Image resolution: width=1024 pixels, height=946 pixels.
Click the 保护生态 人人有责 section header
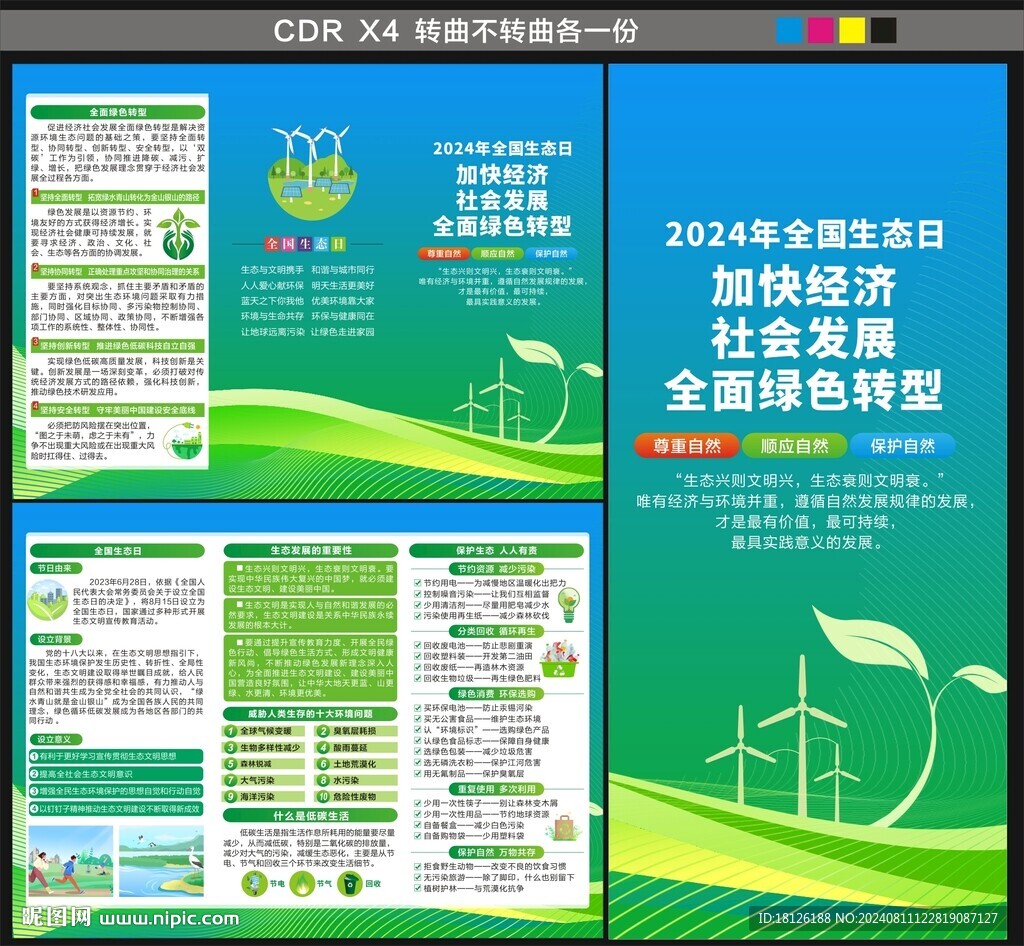pyautogui.click(x=496, y=550)
